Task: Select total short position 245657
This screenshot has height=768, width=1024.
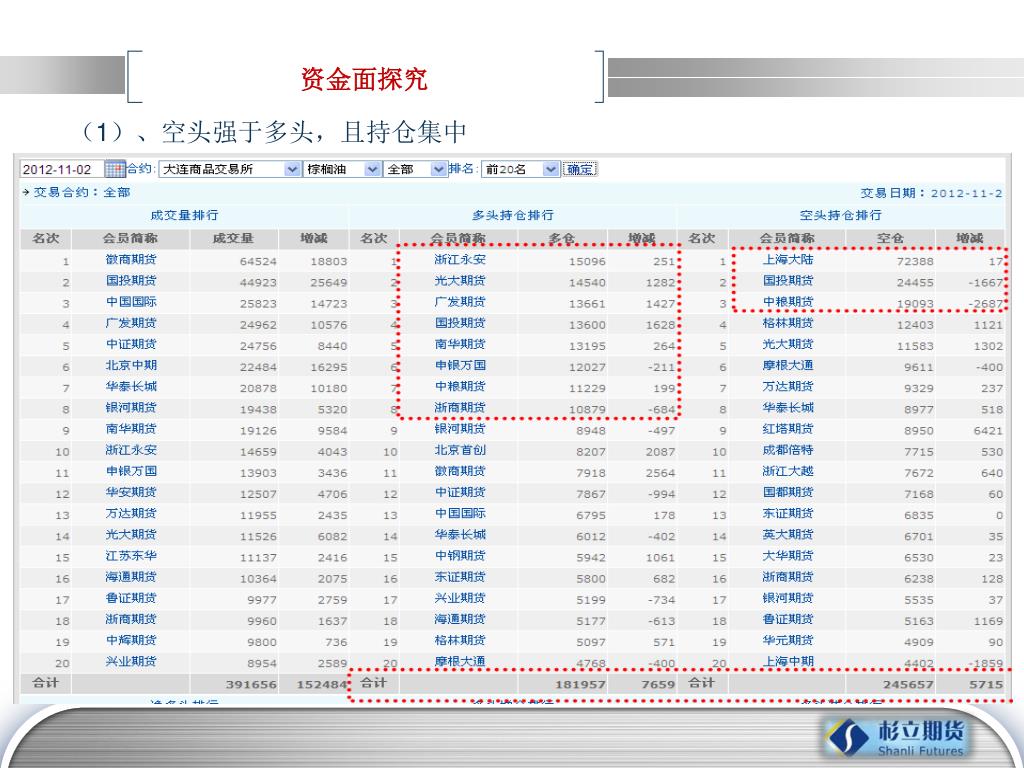Action: pyautogui.click(x=908, y=685)
